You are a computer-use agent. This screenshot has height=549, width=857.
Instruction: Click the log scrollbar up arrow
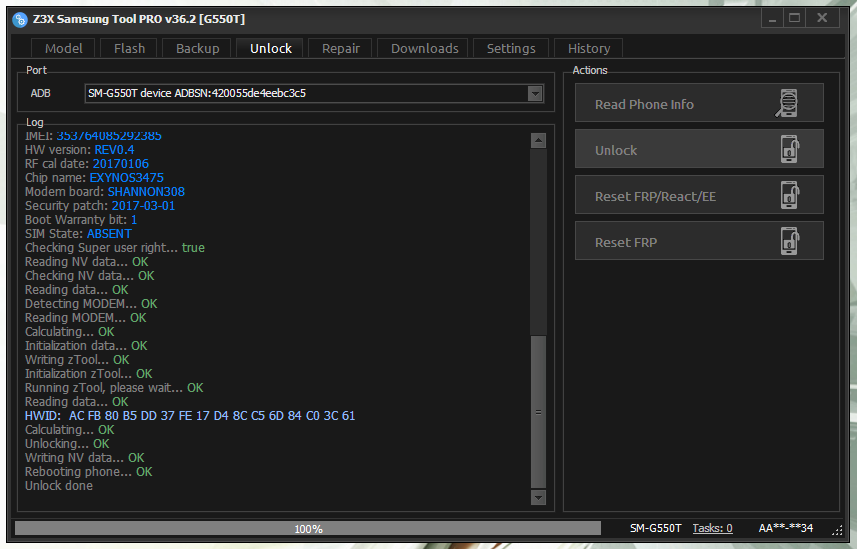(x=538, y=141)
